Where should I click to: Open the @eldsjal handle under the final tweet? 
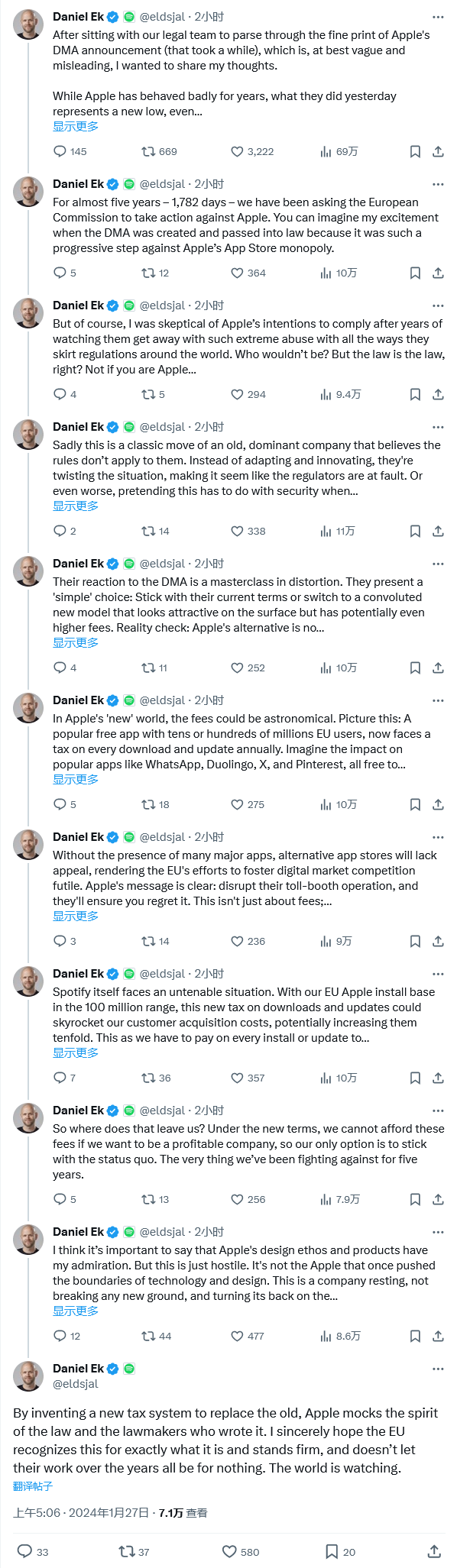[76, 1383]
